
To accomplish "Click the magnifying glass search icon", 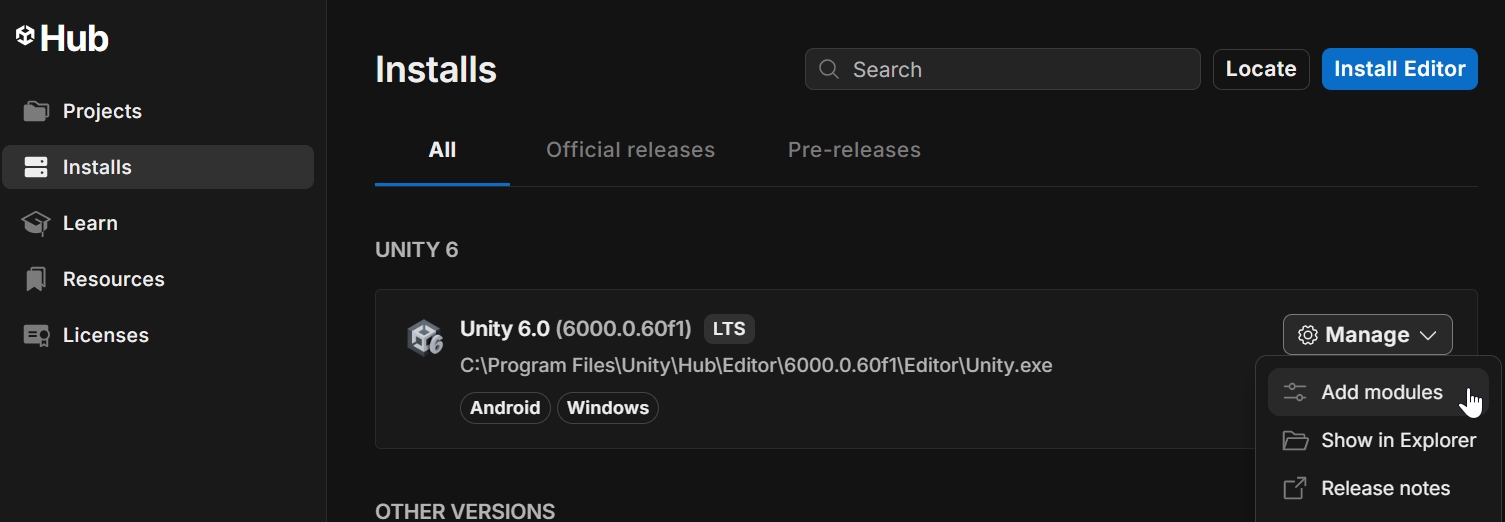I will 828,69.
